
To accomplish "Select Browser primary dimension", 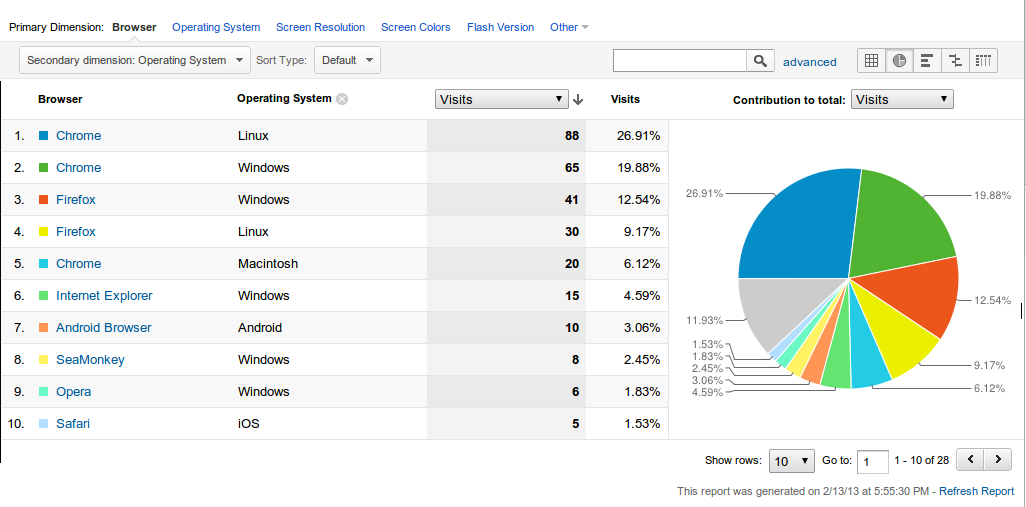I will coord(134,27).
